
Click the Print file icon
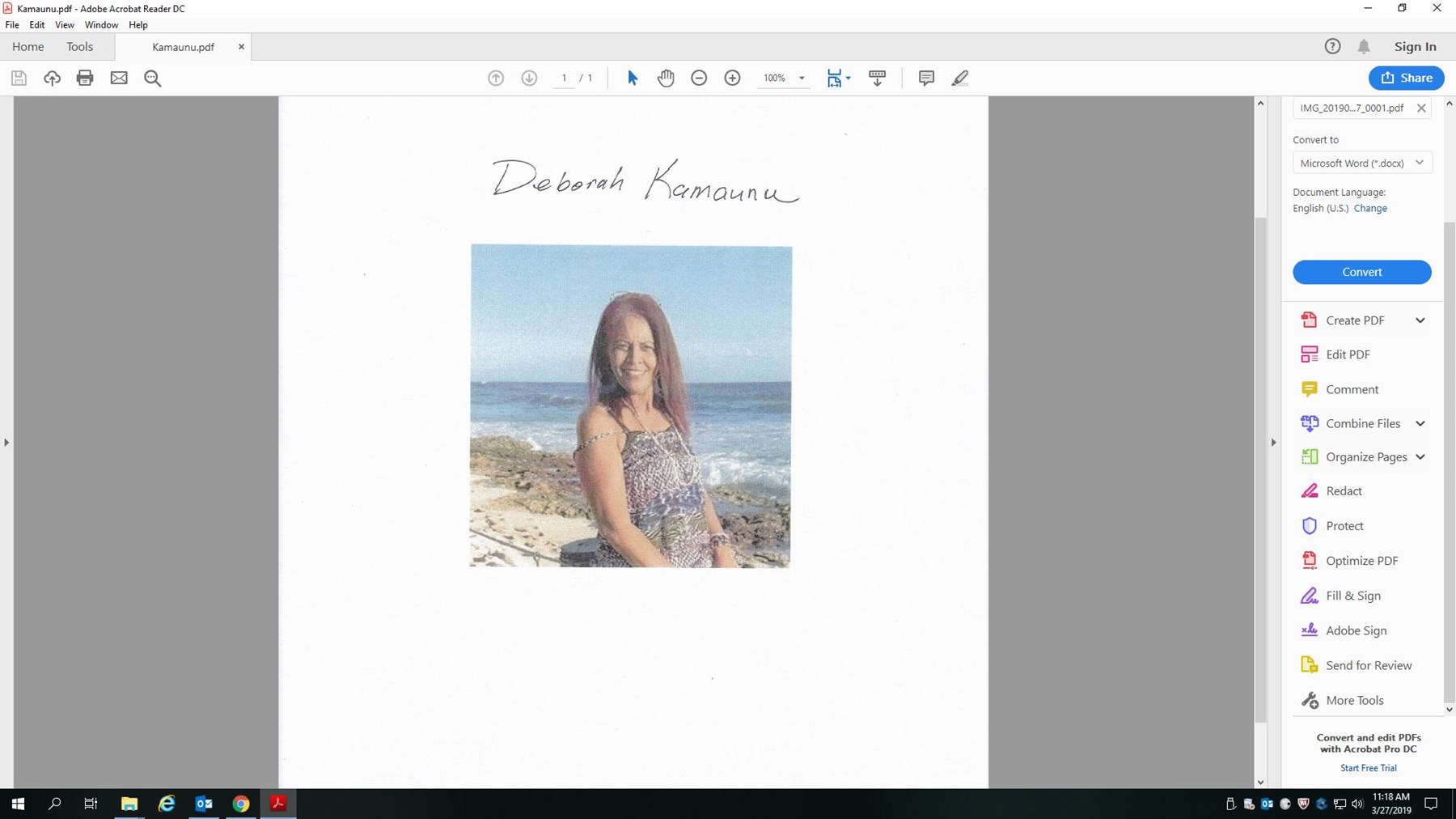coord(85,78)
